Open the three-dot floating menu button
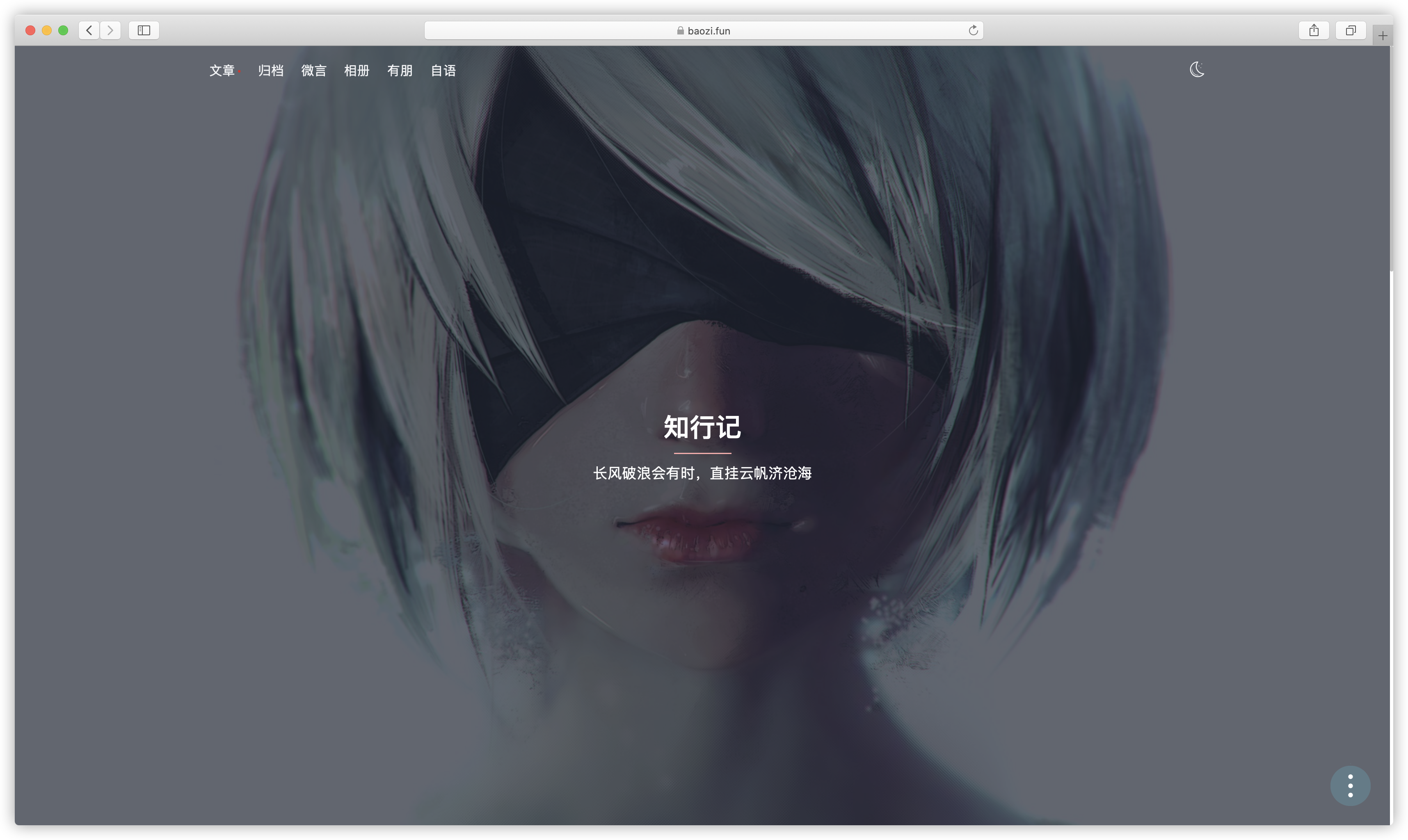The height and width of the screenshot is (840, 1408). point(1350,786)
